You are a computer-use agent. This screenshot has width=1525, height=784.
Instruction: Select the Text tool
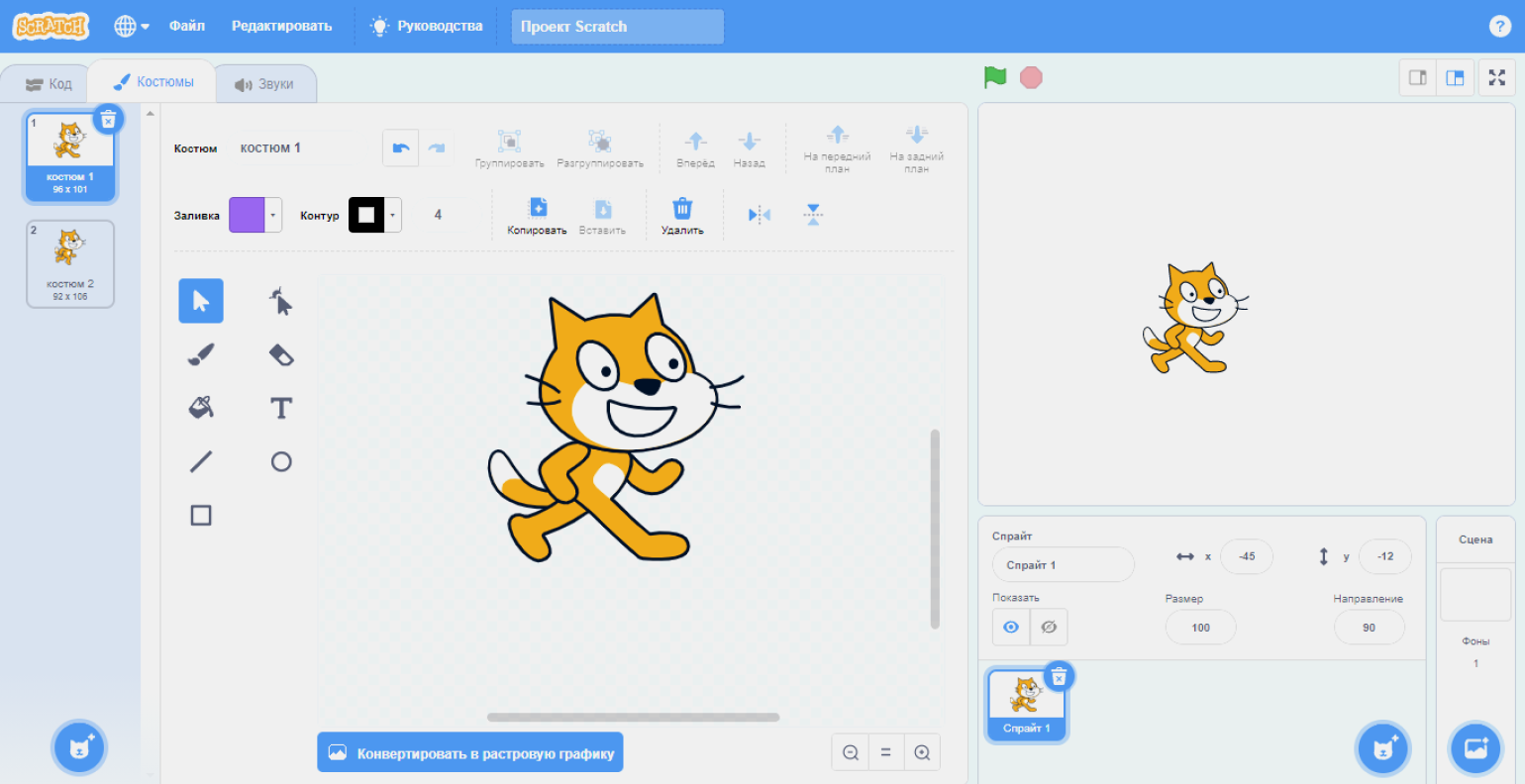[x=281, y=408]
